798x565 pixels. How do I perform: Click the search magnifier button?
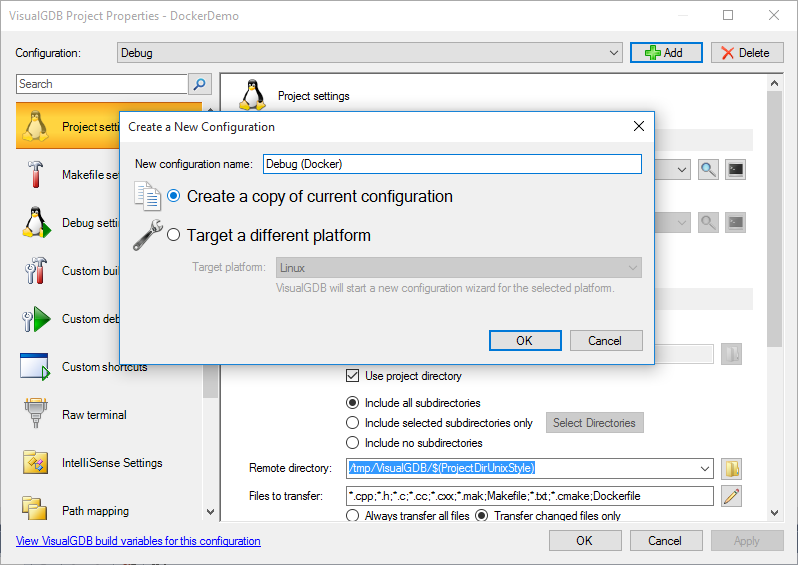tap(200, 84)
